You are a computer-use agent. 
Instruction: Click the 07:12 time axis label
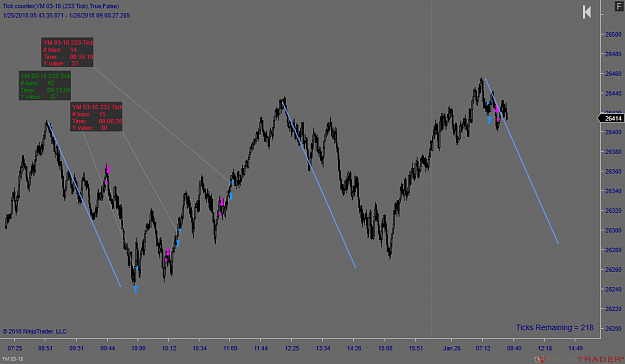tap(483, 348)
